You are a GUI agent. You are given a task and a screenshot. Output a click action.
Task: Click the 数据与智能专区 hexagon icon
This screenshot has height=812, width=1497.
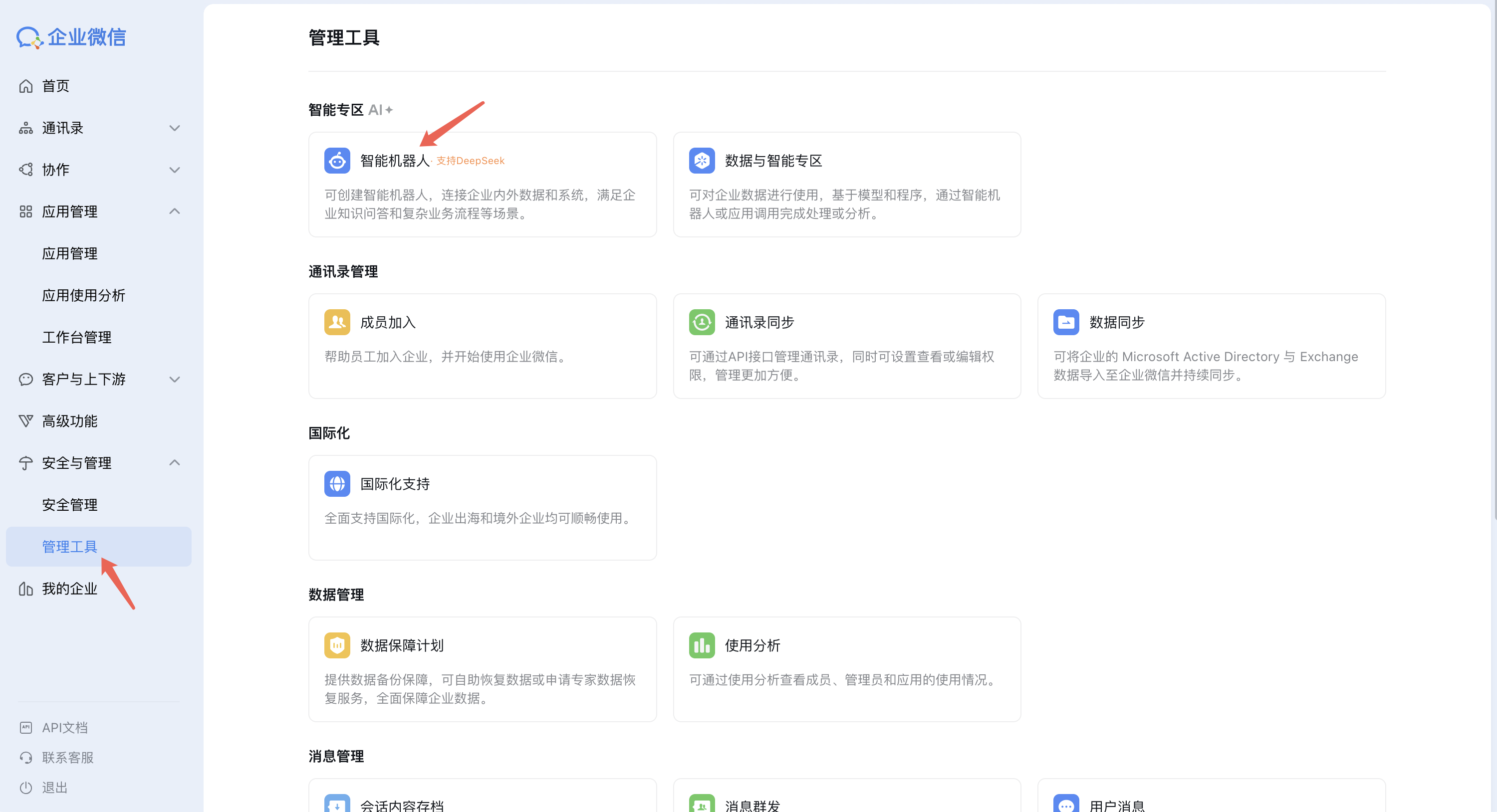point(702,161)
